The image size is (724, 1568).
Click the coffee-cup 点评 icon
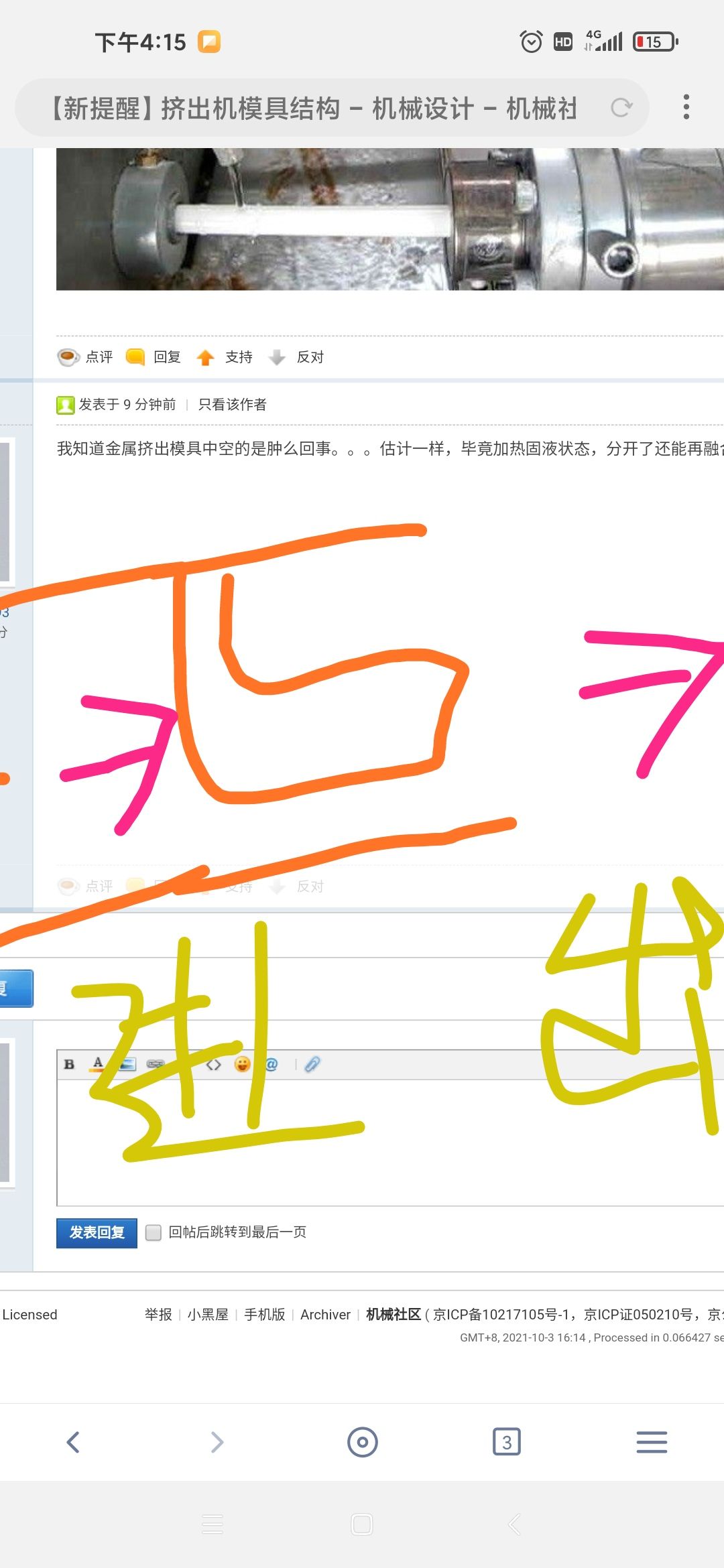pyautogui.click(x=68, y=357)
